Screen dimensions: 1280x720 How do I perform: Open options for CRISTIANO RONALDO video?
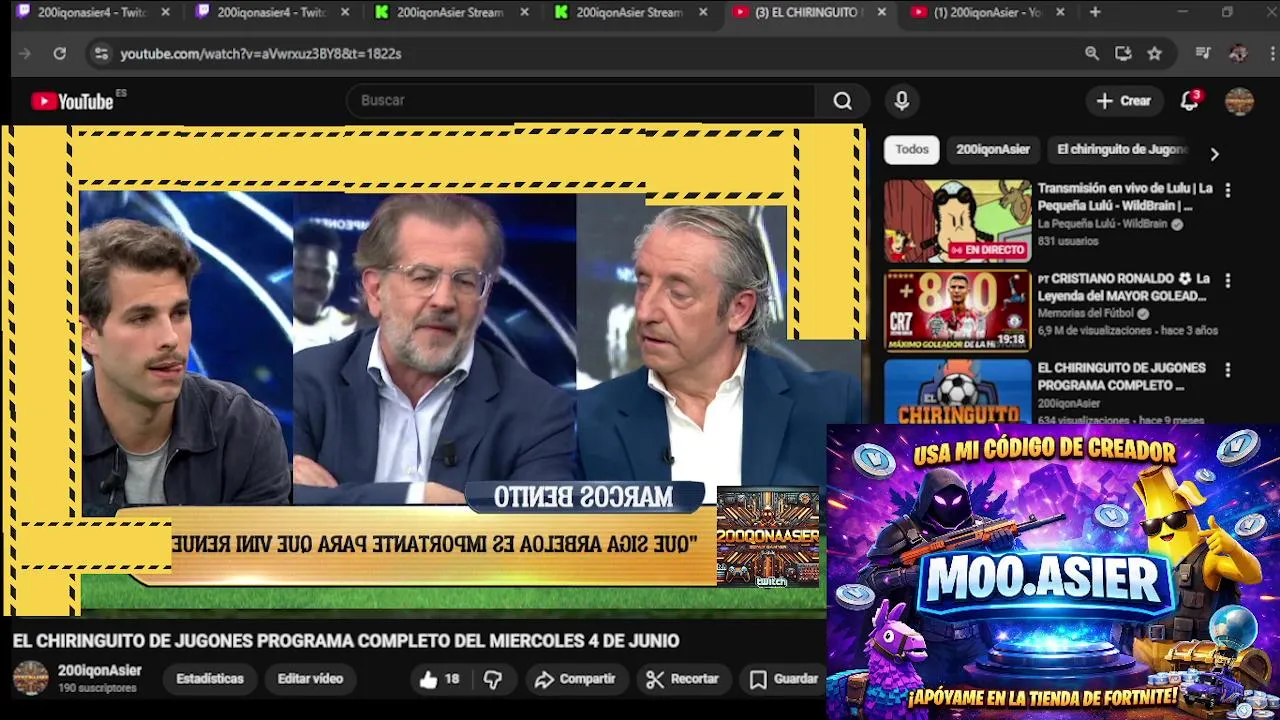pos(1228,280)
